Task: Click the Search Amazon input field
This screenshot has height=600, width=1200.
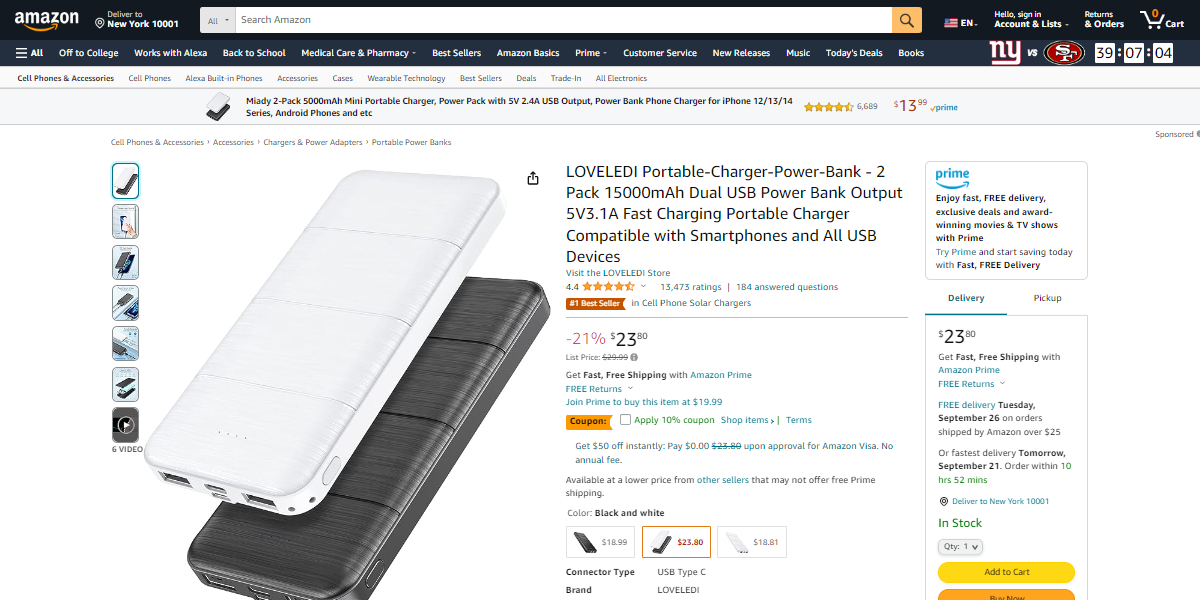Action: click(x=563, y=20)
